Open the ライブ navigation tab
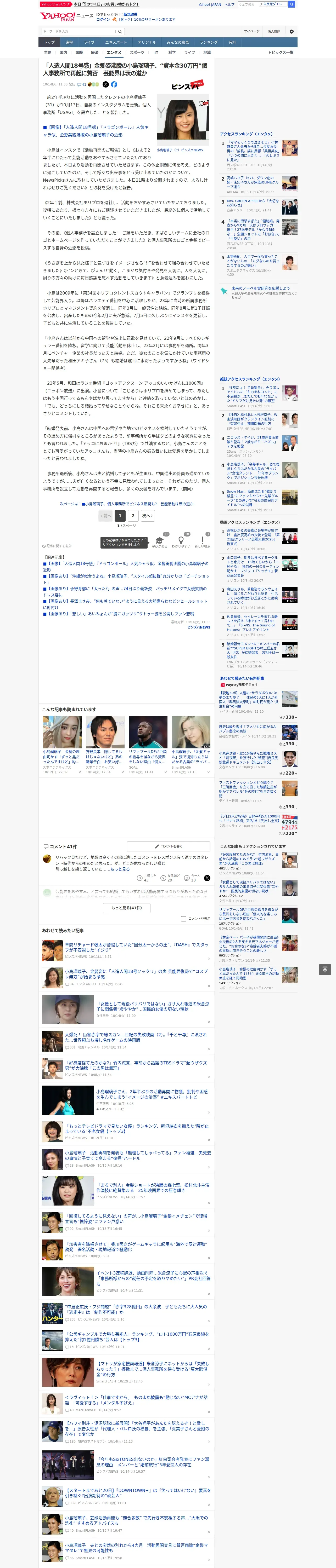 89,43
